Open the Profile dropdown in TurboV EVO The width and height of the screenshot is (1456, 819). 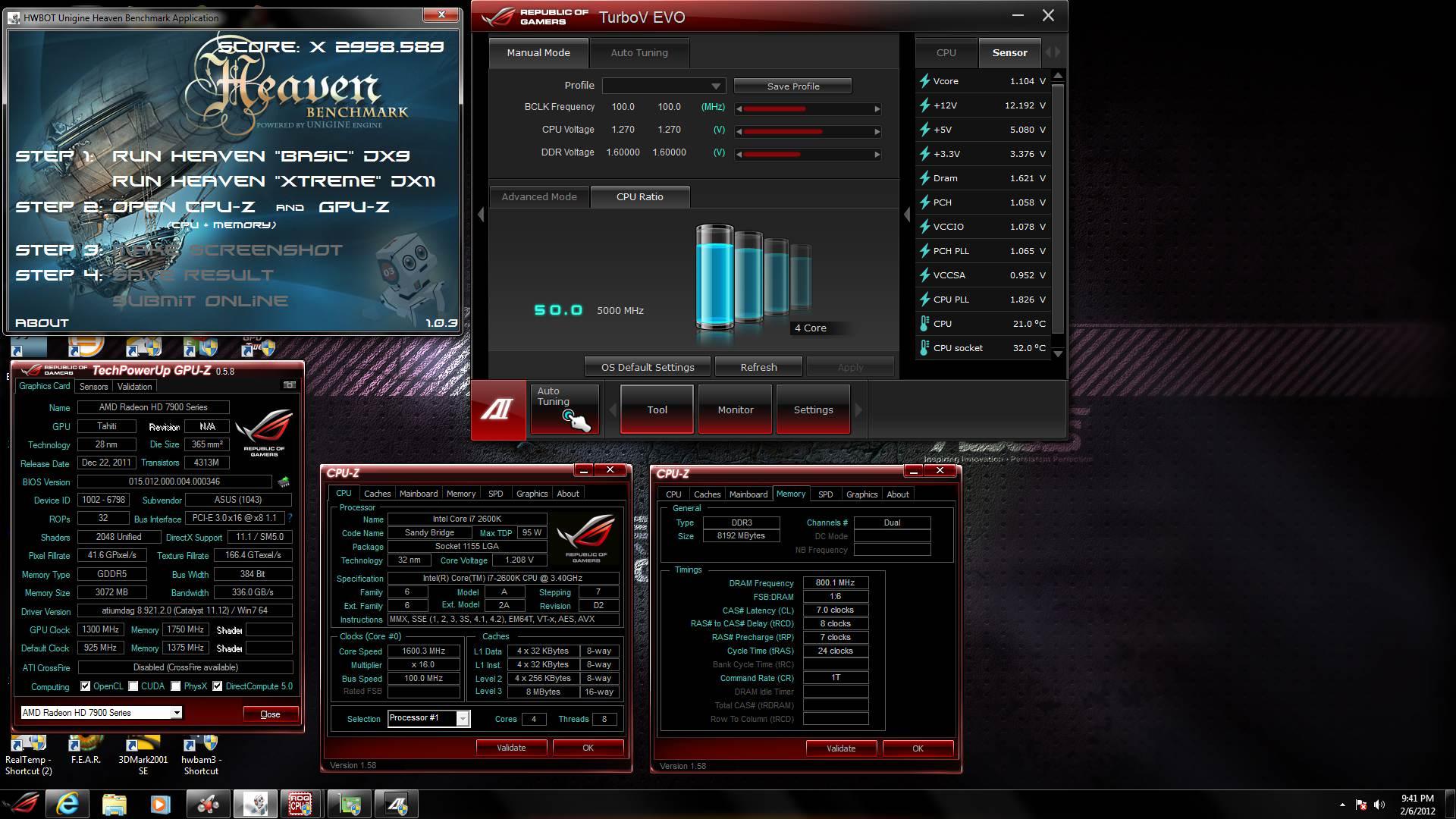pos(664,86)
